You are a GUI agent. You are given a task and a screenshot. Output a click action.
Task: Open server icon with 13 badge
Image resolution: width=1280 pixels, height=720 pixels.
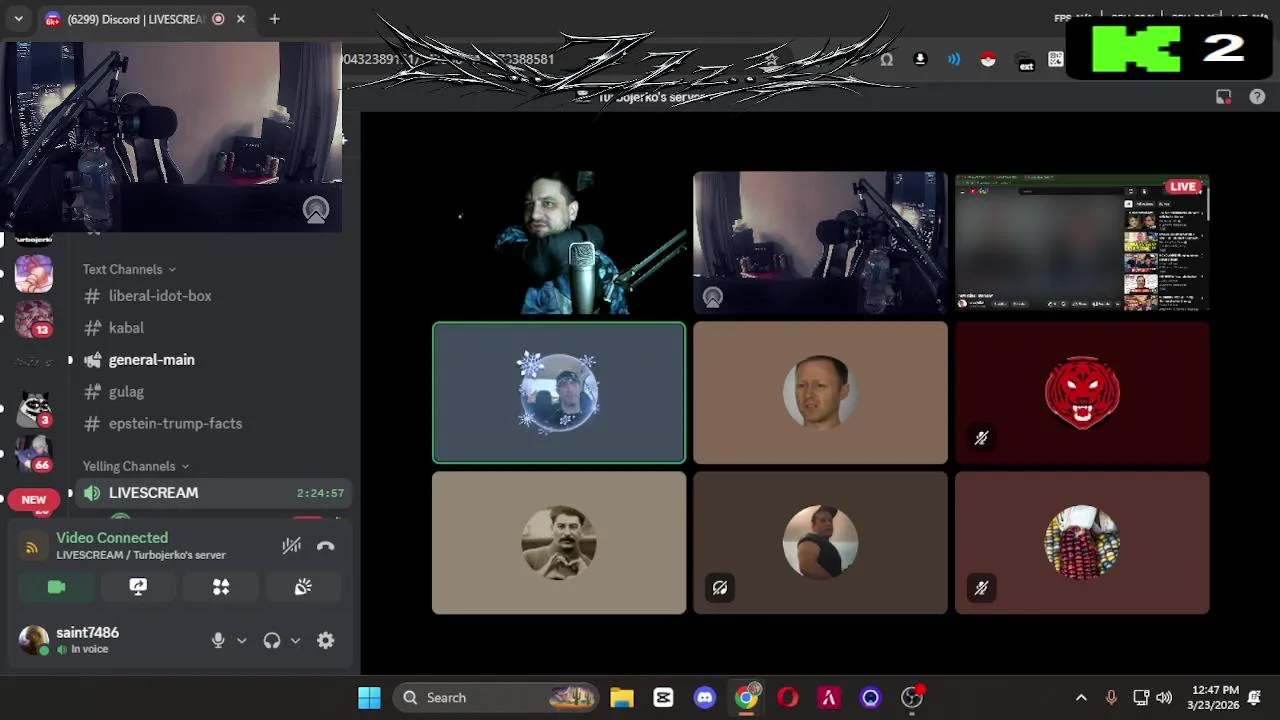coord(33,320)
